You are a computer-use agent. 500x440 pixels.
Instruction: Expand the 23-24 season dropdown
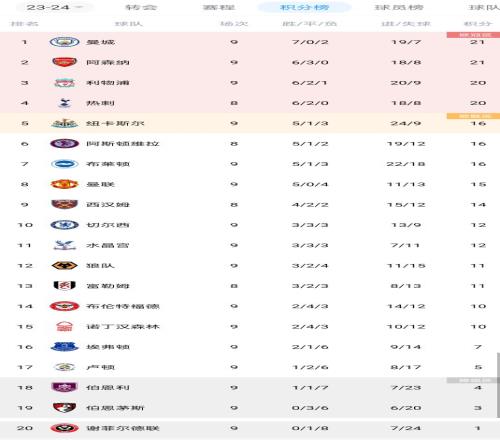click(x=55, y=7)
